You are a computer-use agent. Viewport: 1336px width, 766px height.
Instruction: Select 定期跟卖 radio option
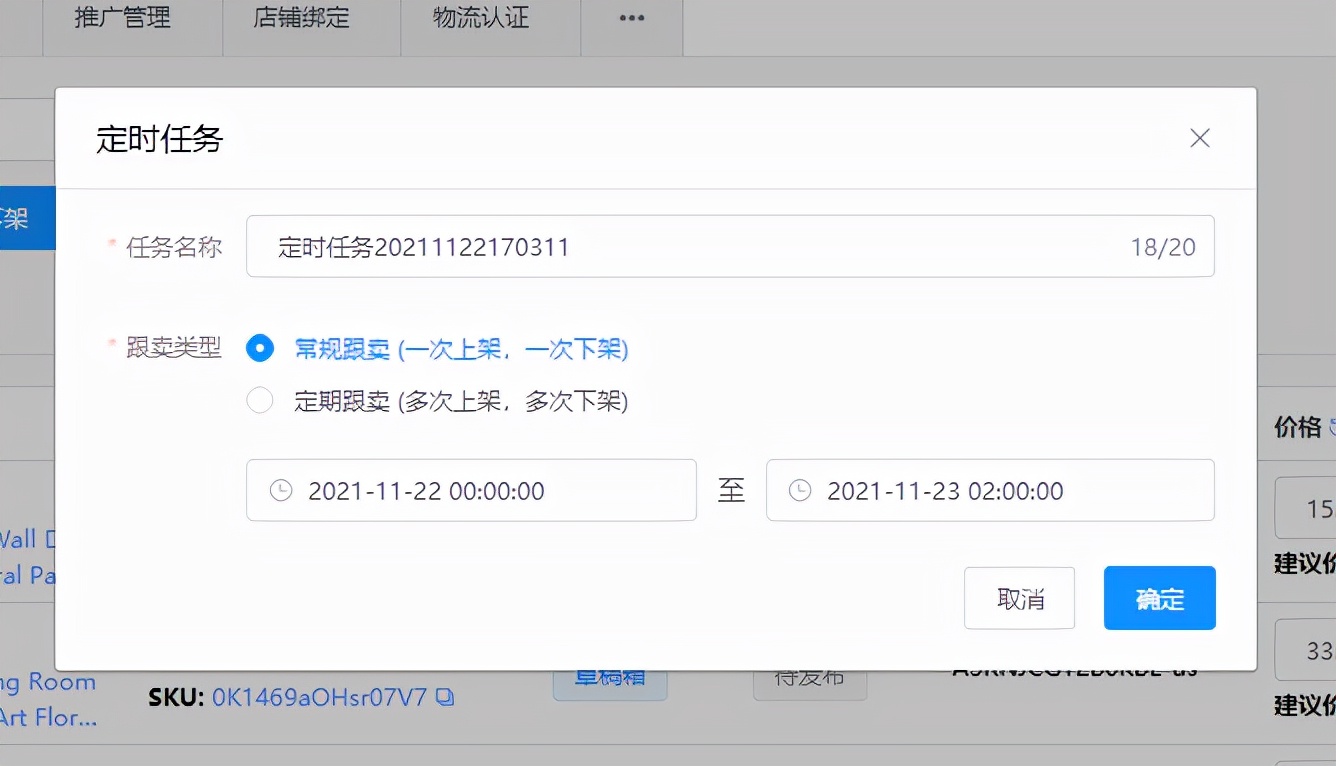point(260,401)
